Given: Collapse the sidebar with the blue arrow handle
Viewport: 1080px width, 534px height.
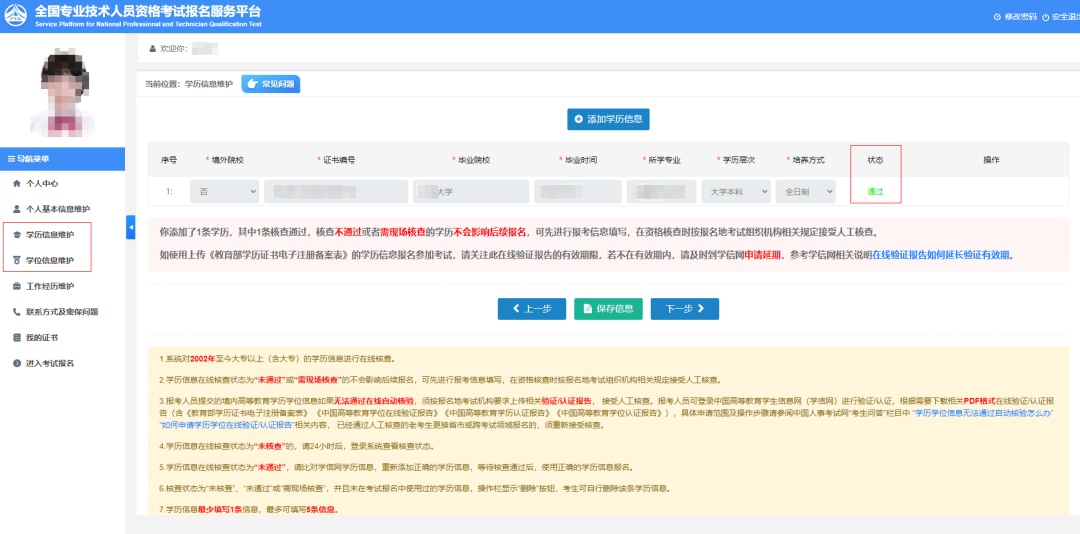Looking at the screenshot, I should (x=131, y=228).
